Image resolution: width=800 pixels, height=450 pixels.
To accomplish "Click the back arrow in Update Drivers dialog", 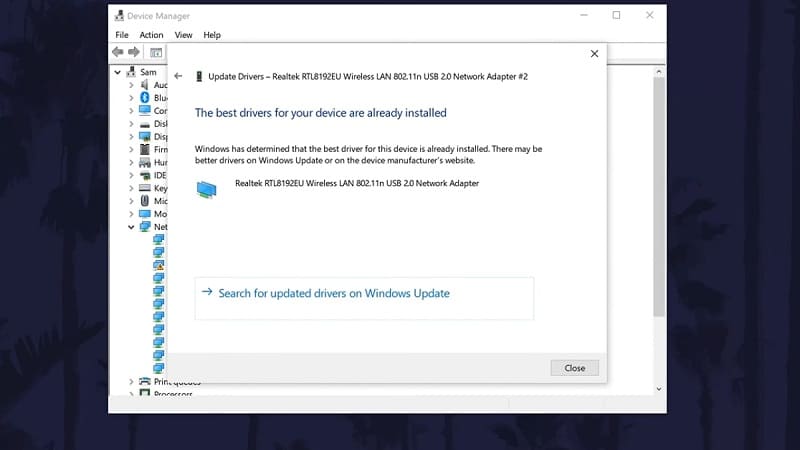I will pos(178,76).
